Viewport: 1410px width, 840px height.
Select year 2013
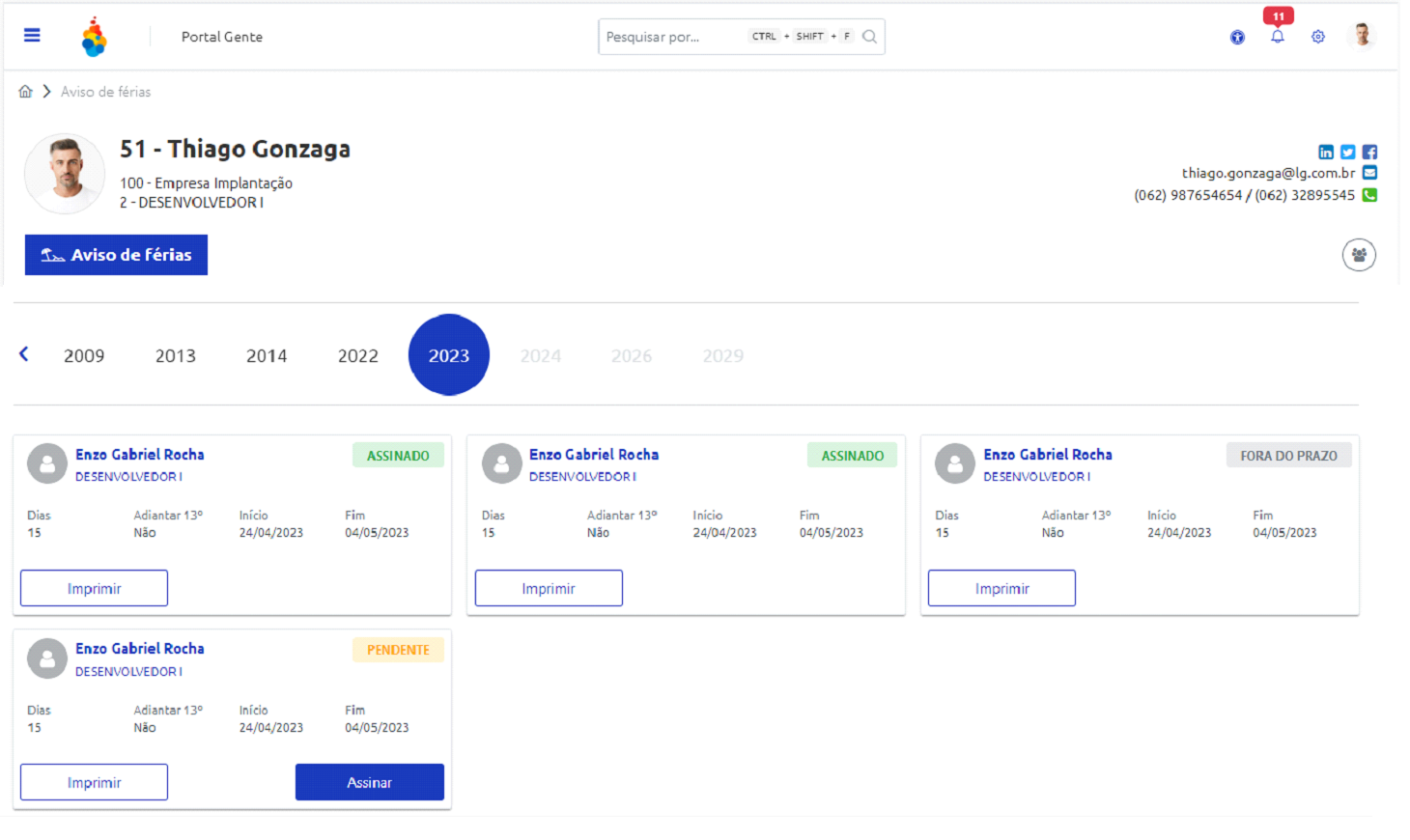(x=176, y=356)
